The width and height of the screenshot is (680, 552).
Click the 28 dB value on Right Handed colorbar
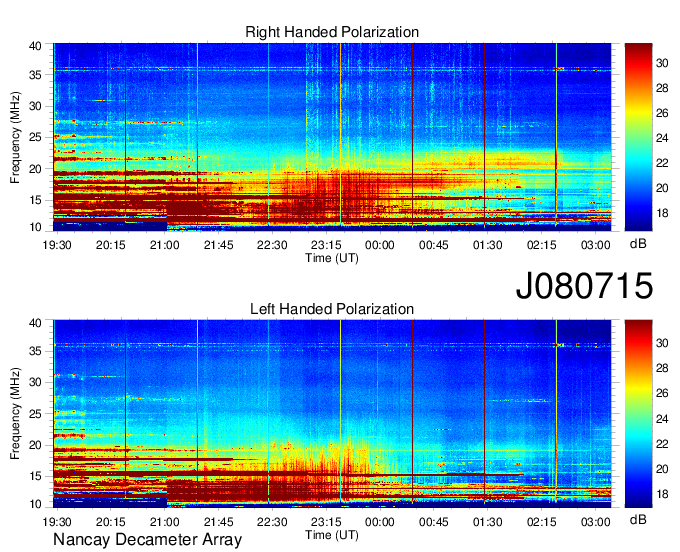tap(662, 88)
